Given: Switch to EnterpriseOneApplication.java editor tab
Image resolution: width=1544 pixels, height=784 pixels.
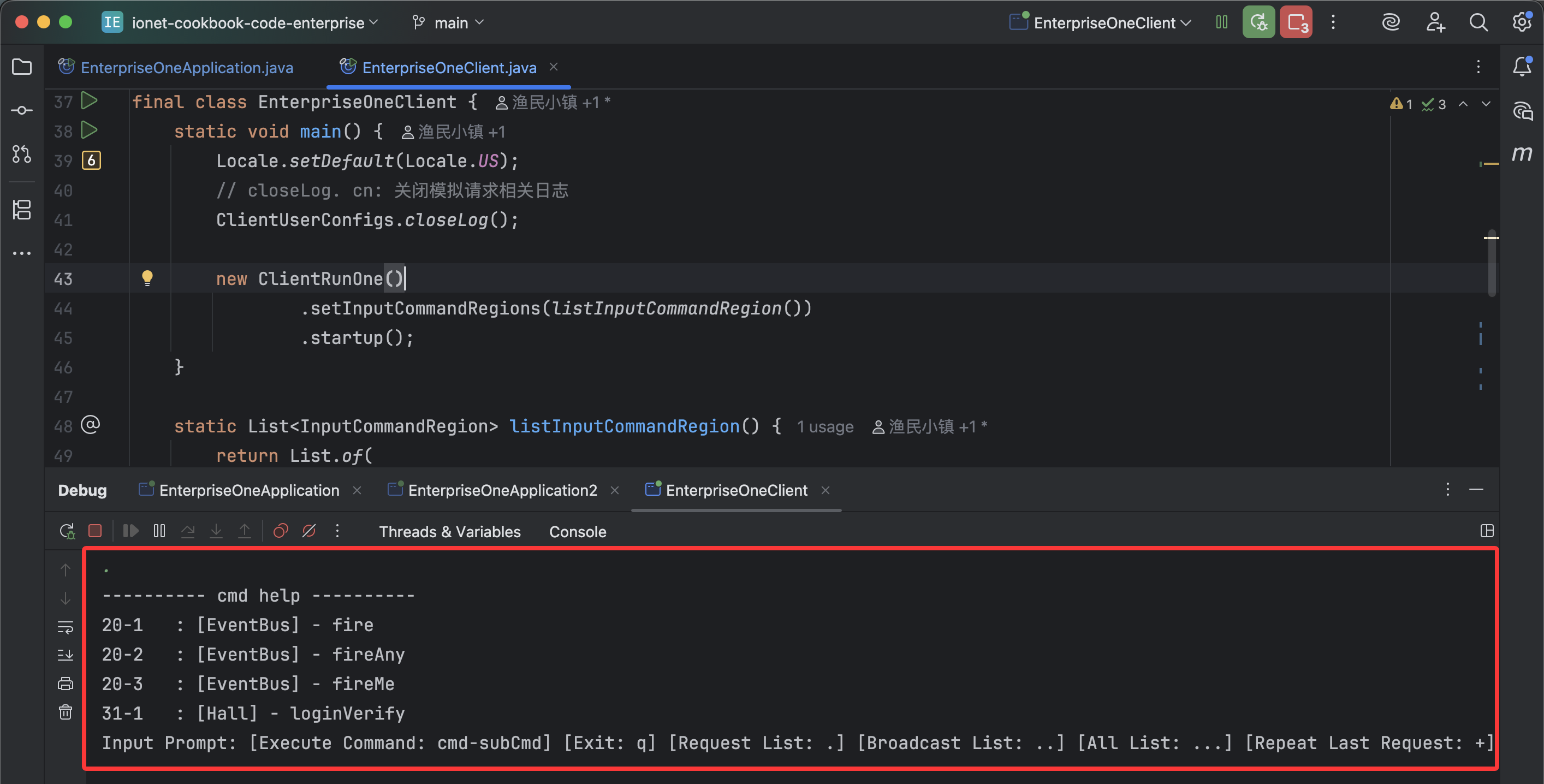Looking at the screenshot, I should click(x=186, y=68).
